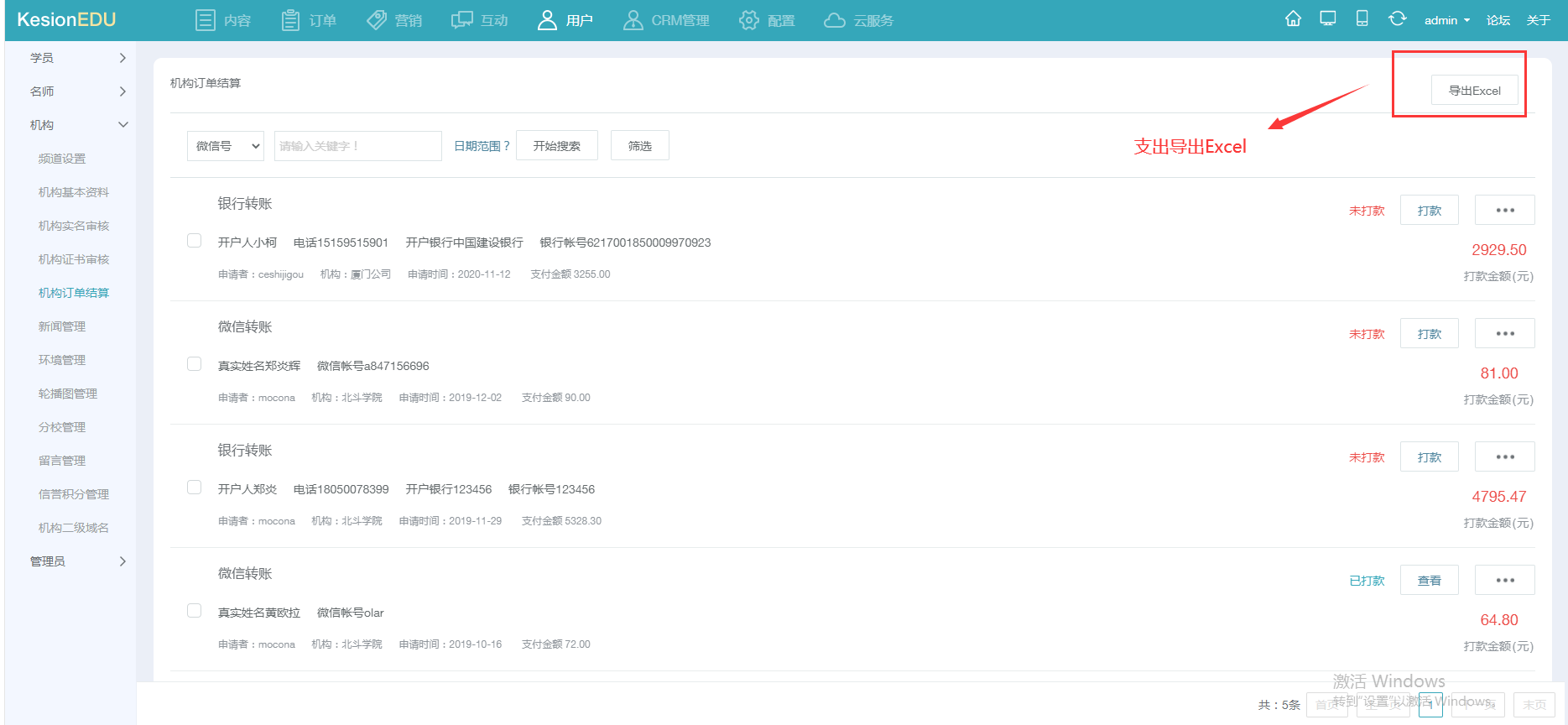Image resolution: width=1568 pixels, height=725 pixels.
Task: Click the keyword search input field
Action: 357,146
